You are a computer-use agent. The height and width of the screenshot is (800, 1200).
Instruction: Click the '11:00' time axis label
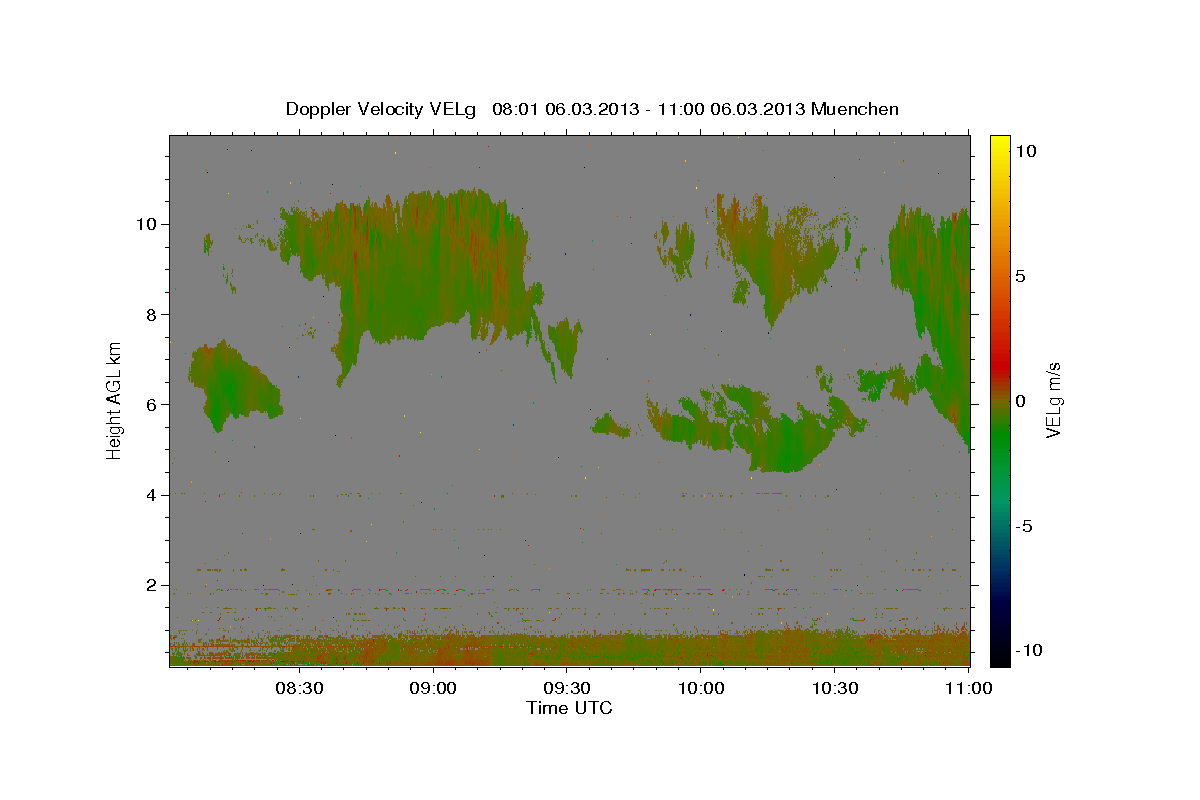point(969,688)
